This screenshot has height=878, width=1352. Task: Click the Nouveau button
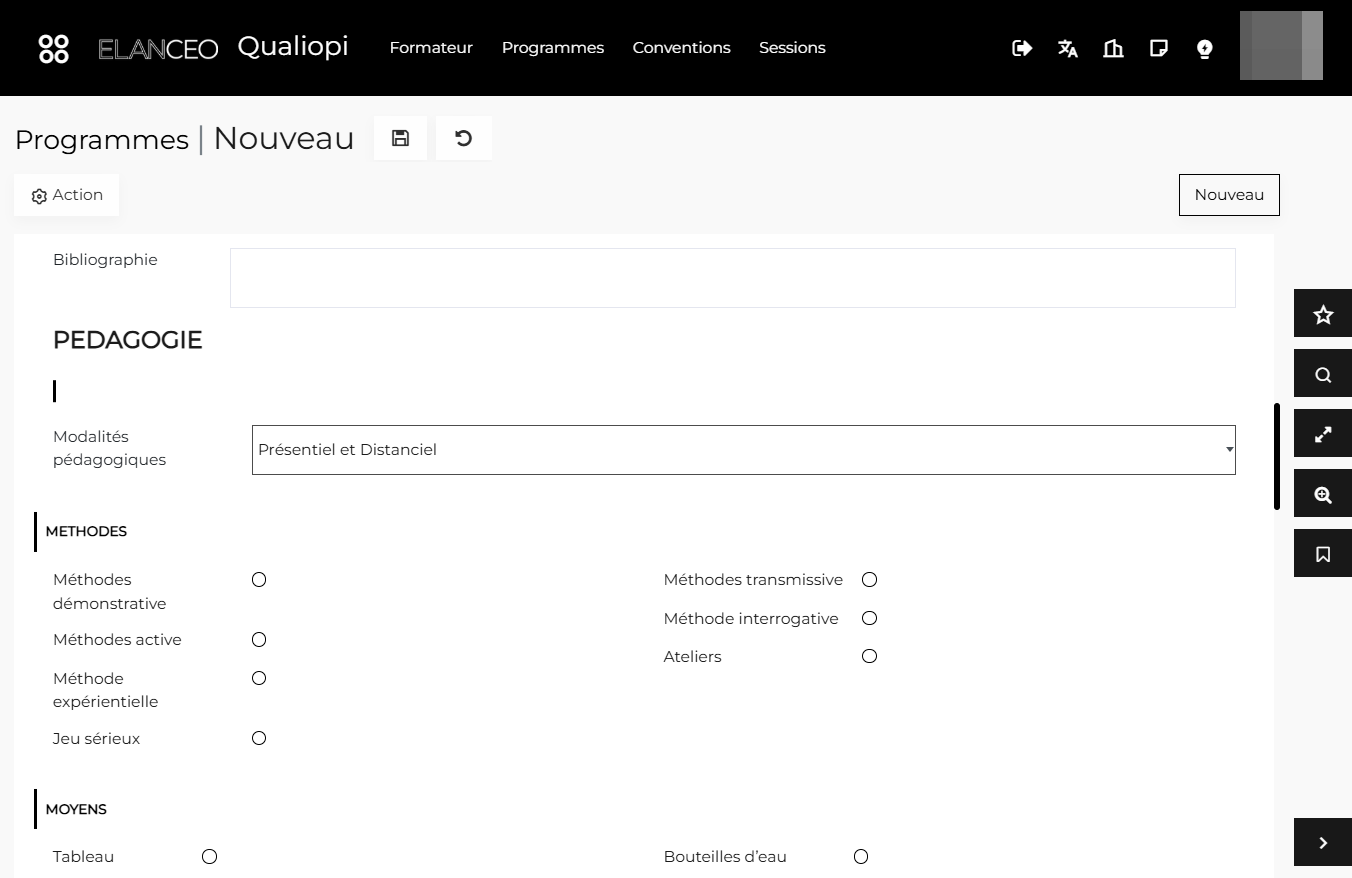pyautogui.click(x=1229, y=195)
